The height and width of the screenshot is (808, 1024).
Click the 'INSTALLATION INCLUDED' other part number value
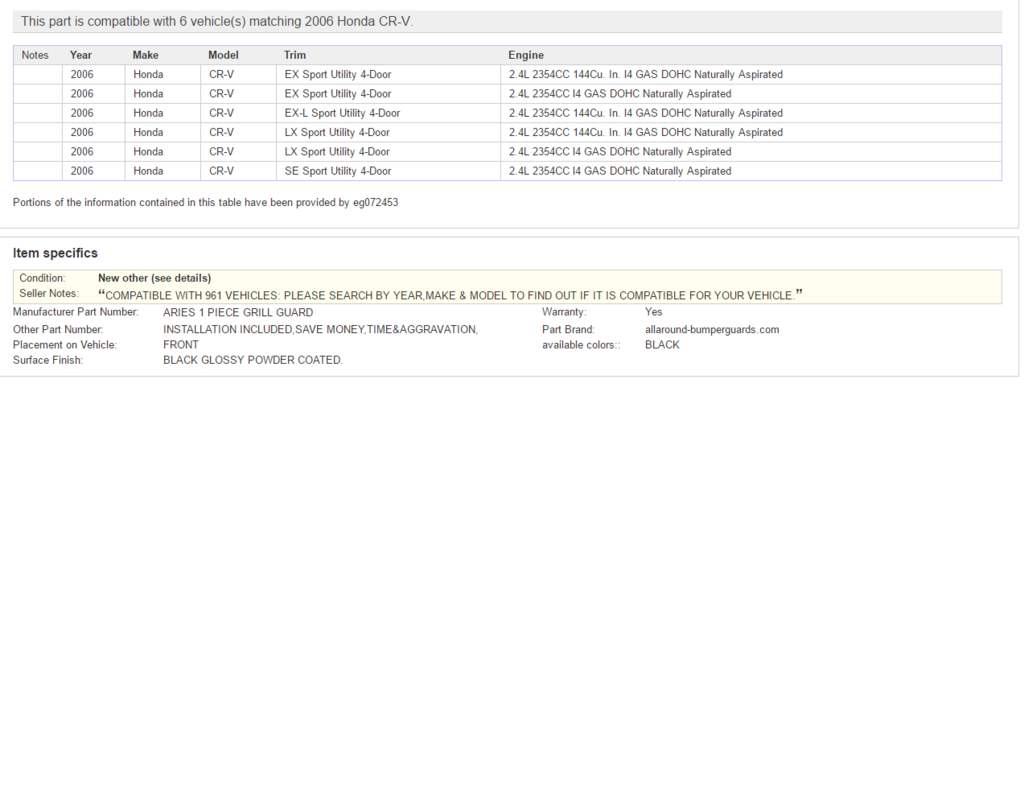(321, 330)
